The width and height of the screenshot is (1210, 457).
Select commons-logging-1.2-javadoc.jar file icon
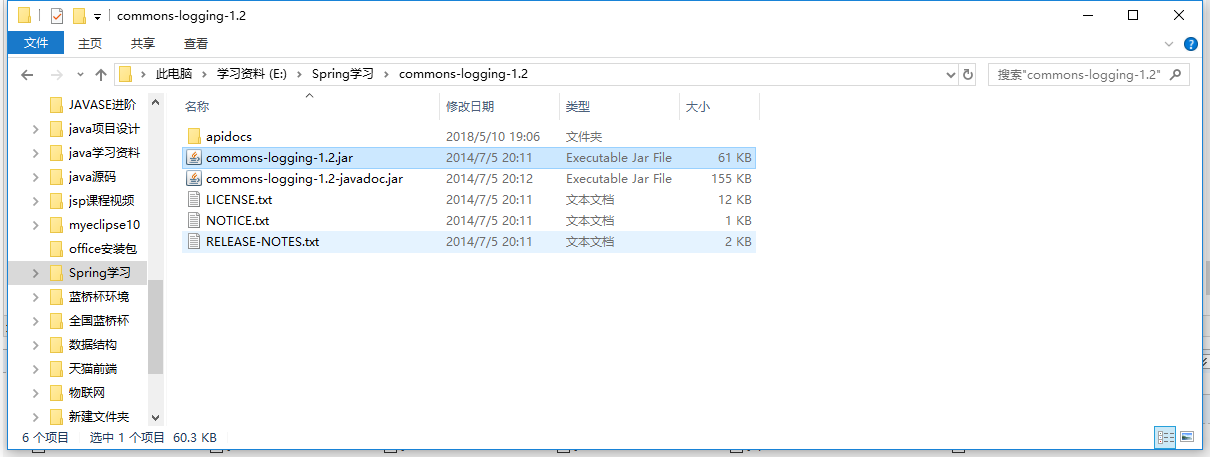pos(194,179)
